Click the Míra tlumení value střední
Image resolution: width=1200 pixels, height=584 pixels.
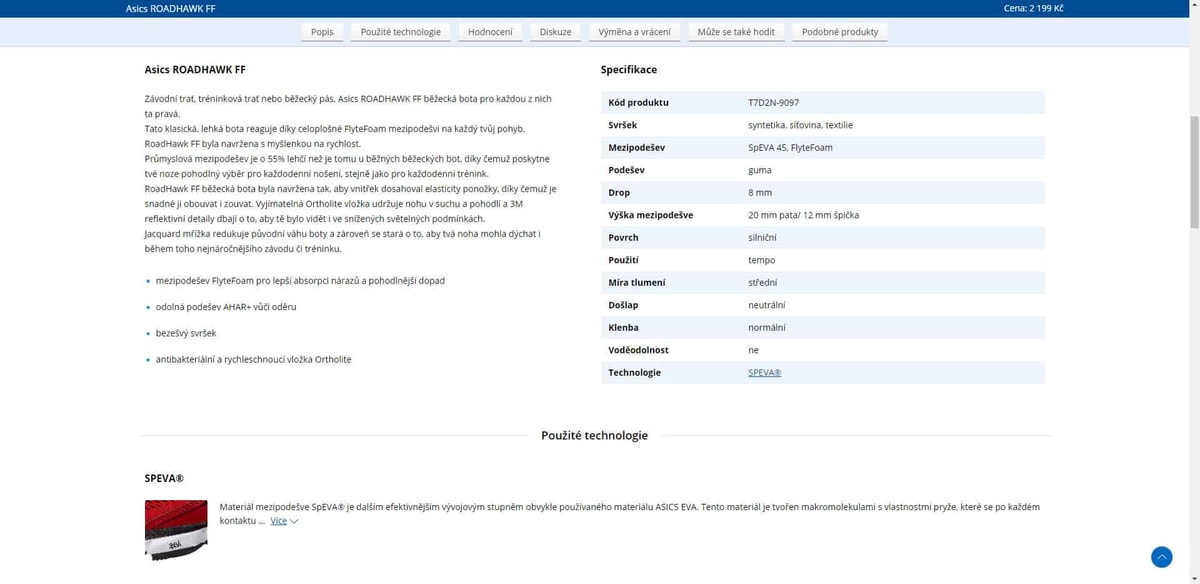pos(762,283)
